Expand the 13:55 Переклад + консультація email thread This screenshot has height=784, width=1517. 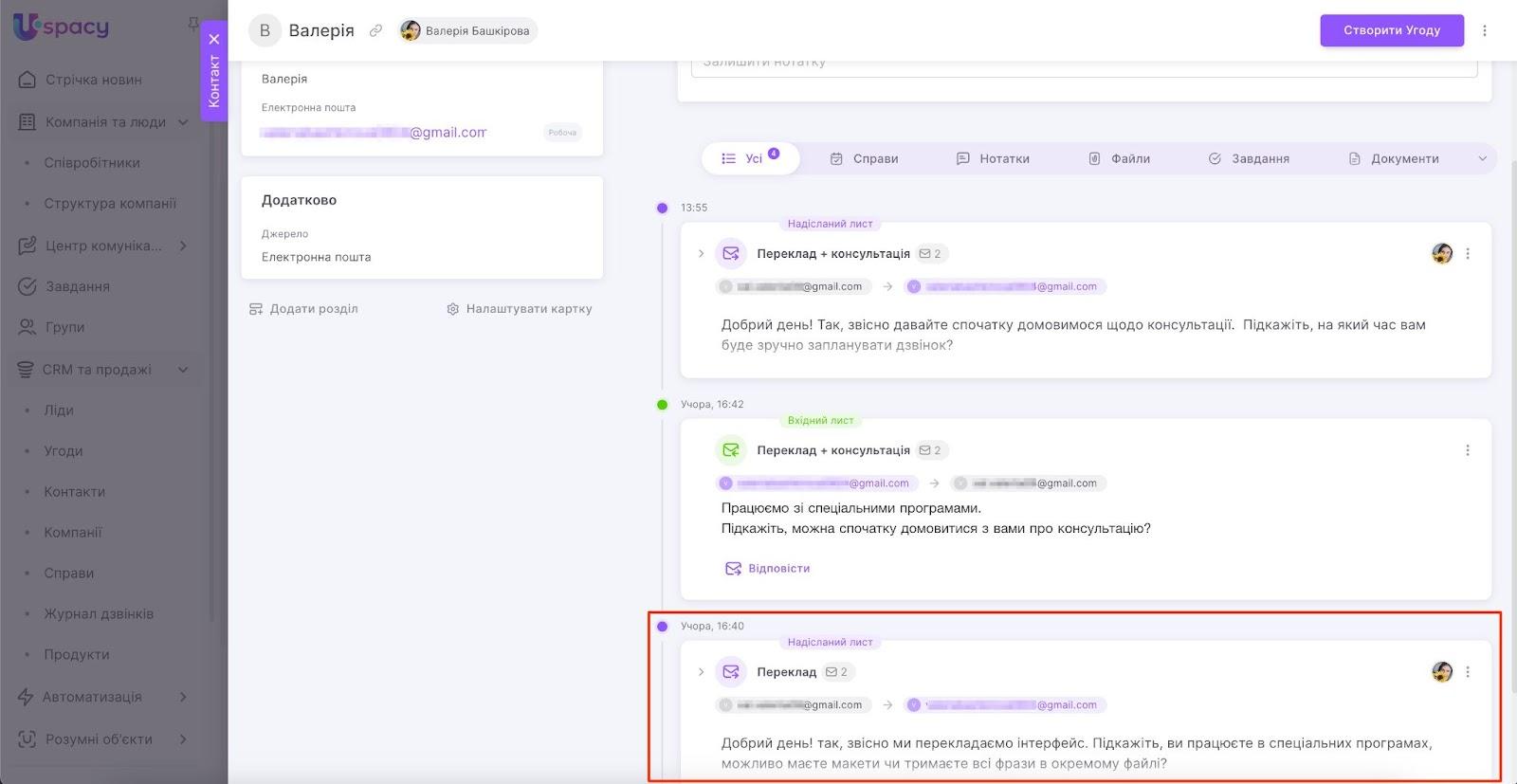tap(701, 254)
